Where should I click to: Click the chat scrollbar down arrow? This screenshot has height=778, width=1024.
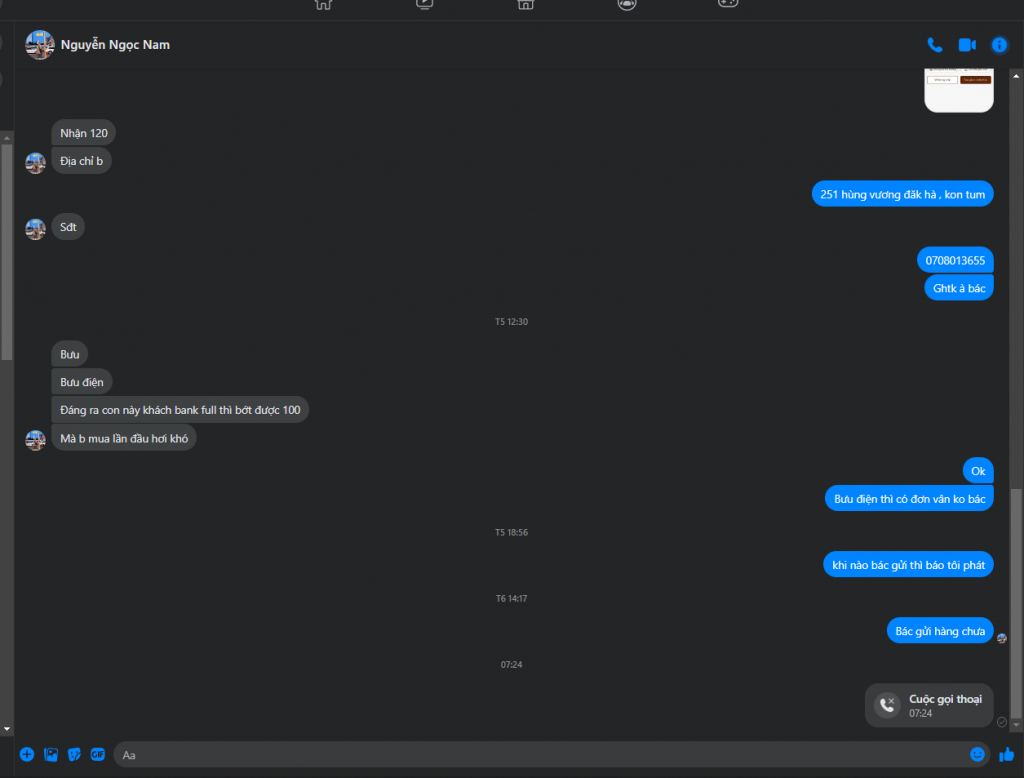coord(1016,725)
